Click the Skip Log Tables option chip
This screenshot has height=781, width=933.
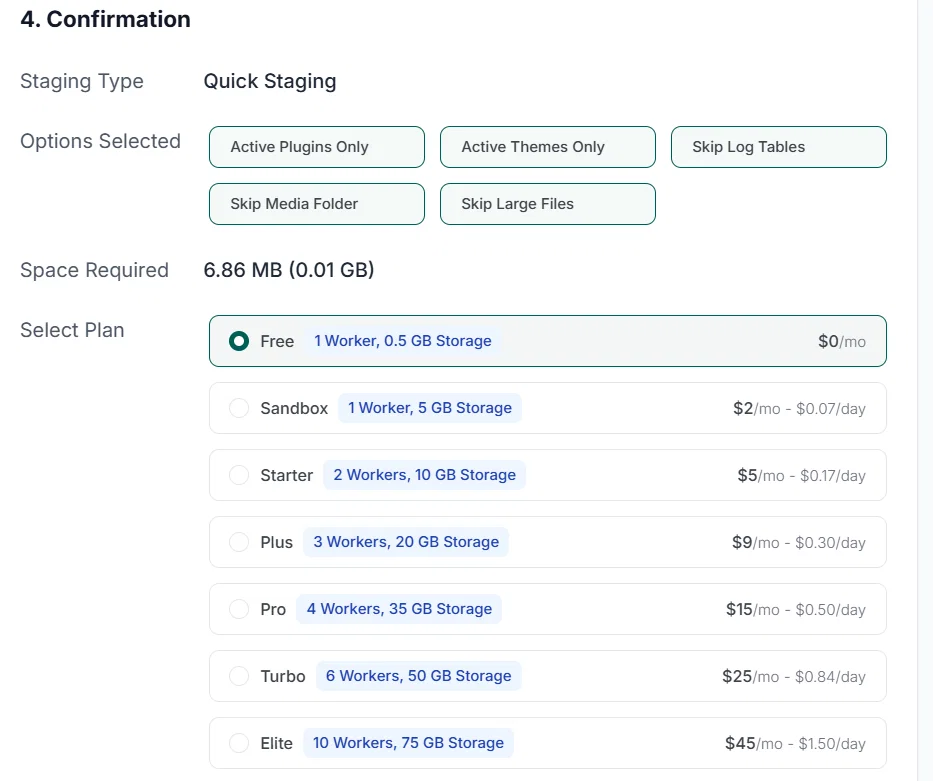pos(779,147)
